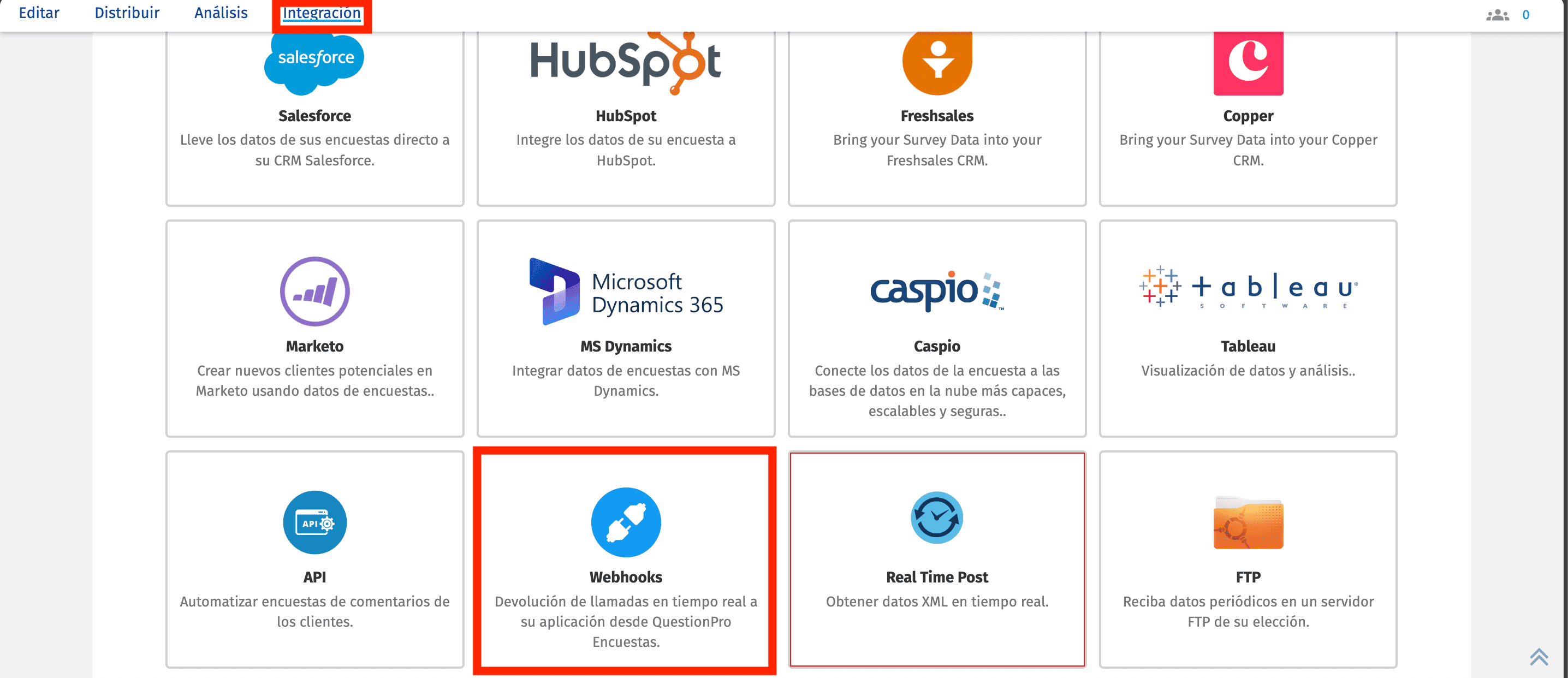Open the Integración tab
Screen dimensions: 1568x678
click(x=322, y=13)
